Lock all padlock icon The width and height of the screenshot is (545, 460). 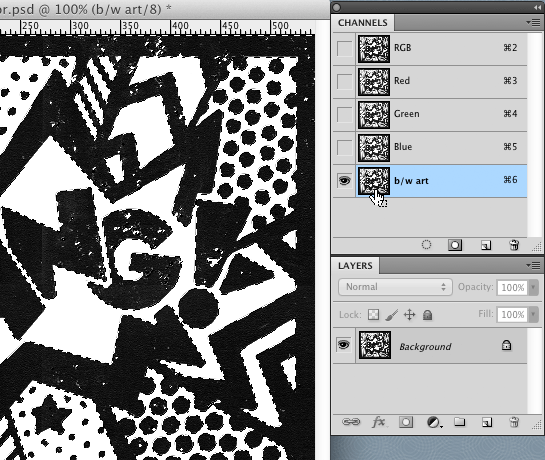[428, 315]
